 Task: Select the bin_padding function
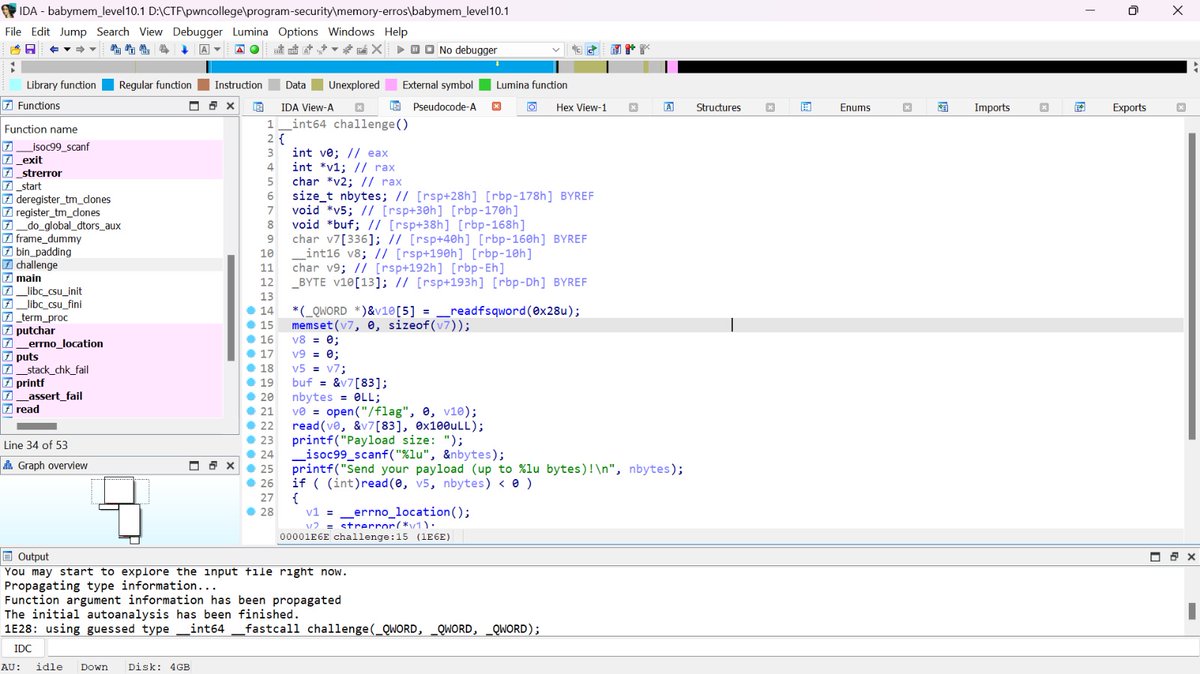point(113,252)
